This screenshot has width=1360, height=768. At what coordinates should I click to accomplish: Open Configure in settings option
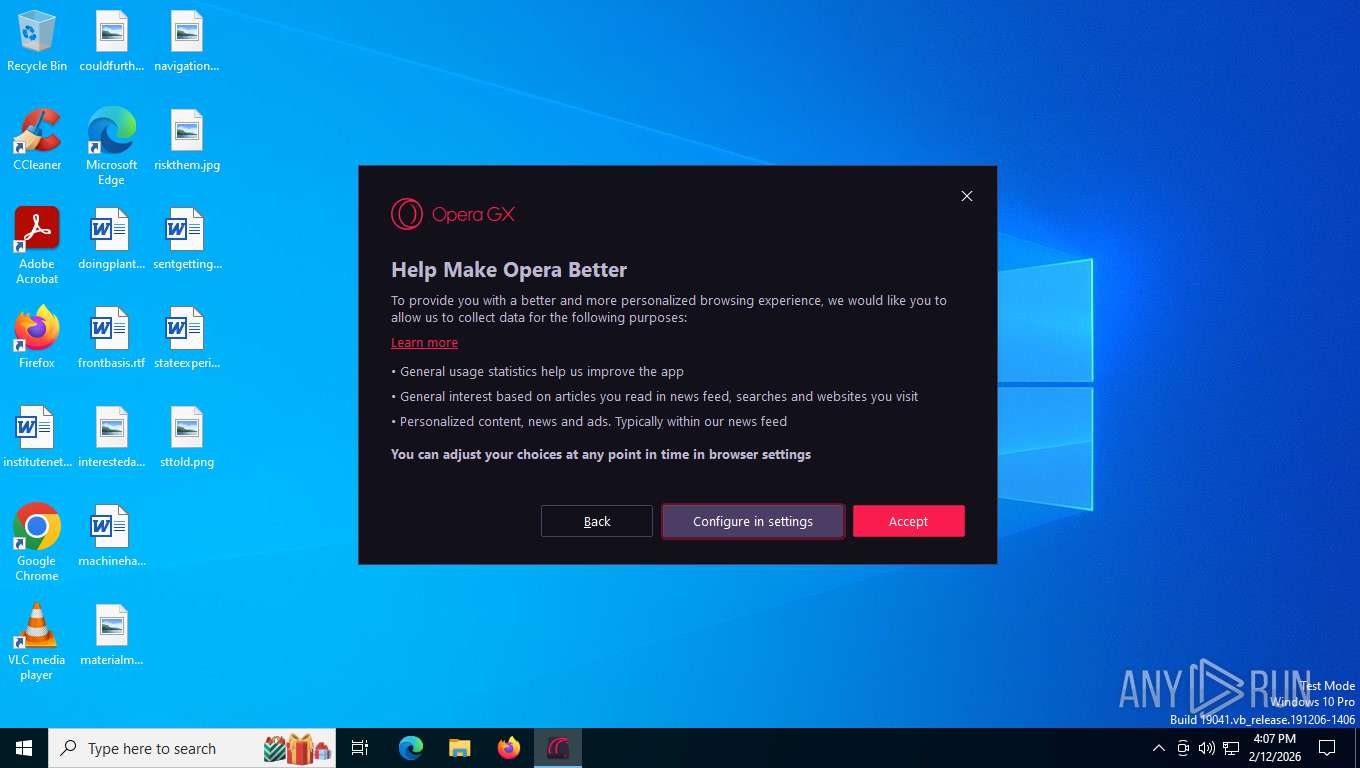[x=753, y=521]
